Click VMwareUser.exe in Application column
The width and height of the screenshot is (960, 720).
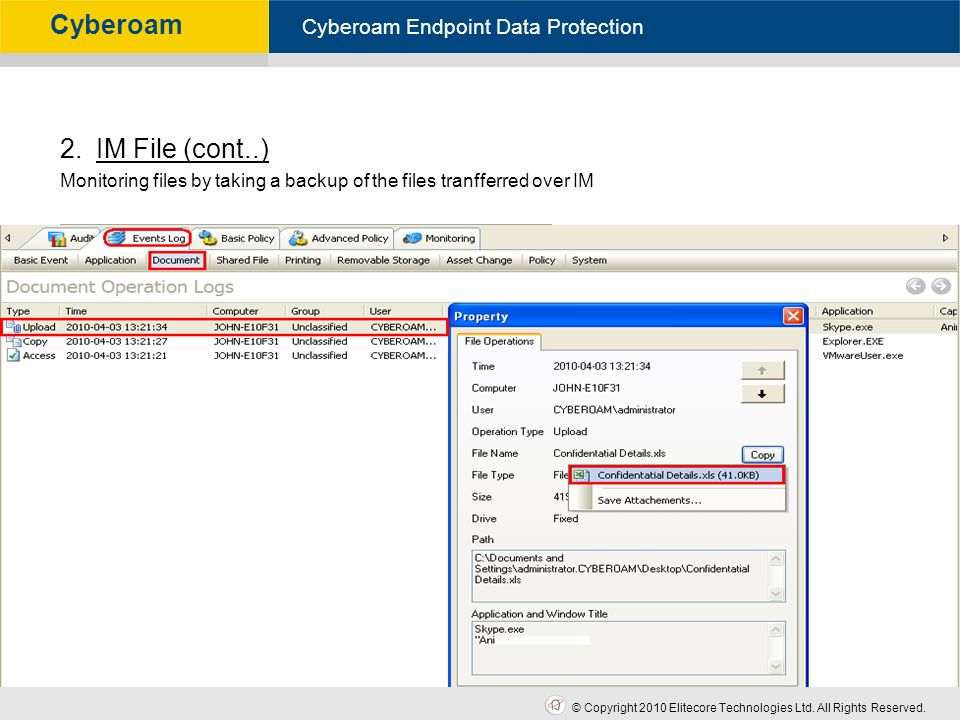863,355
